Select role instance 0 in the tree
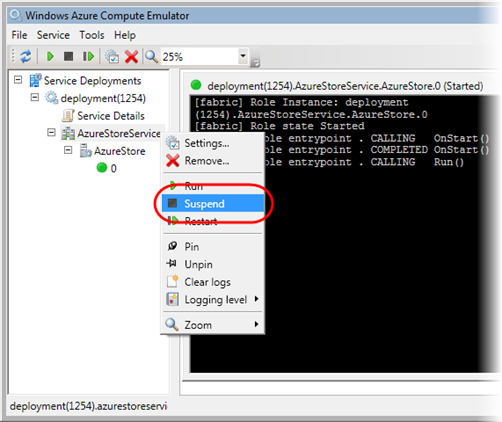This screenshot has width=502, height=422. 113,168
